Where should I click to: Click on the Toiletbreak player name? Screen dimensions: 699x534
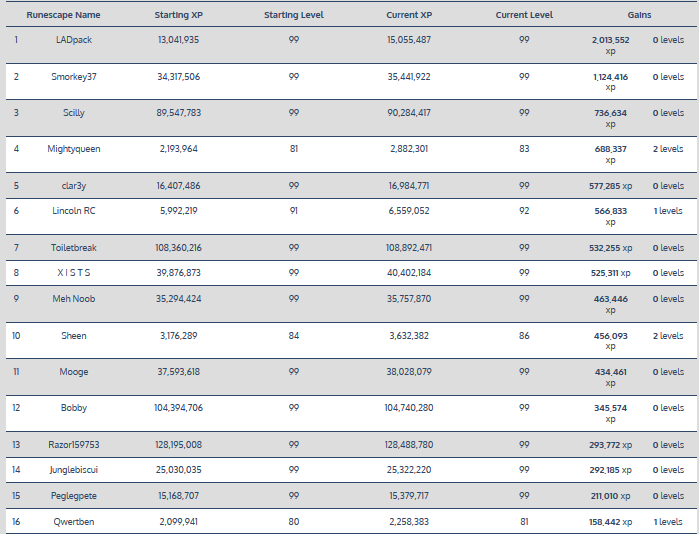[x=74, y=248]
